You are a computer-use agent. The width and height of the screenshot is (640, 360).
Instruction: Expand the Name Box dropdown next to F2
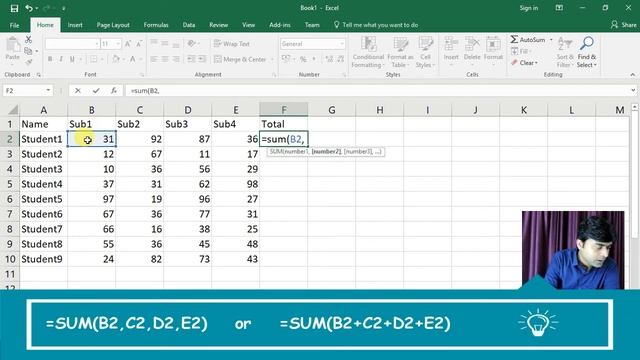pyautogui.click(x=48, y=91)
